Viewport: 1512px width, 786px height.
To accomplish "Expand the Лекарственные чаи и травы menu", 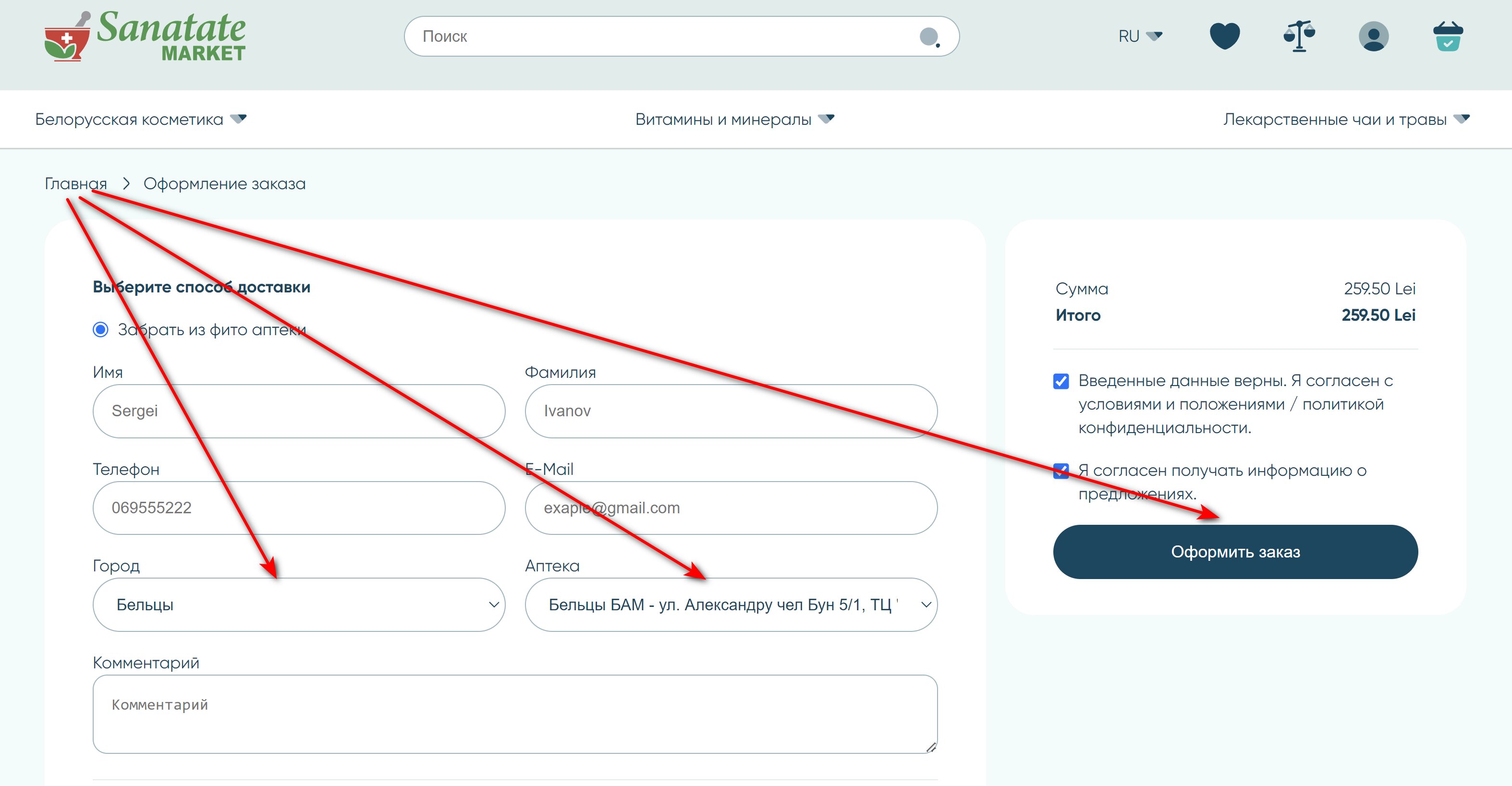I will (x=1346, y=119).
